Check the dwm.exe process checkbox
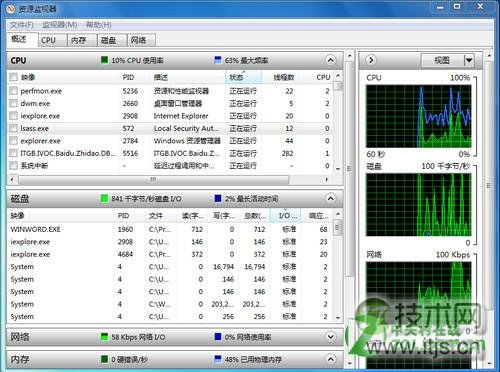The image size is (500, 372). pos(13,103)
